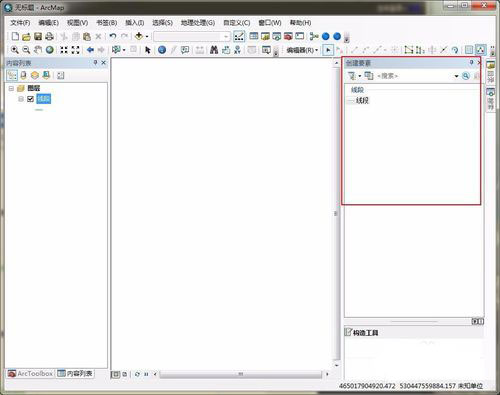Save the map with floppy icon
500x395 pixels.
[38, 36]
